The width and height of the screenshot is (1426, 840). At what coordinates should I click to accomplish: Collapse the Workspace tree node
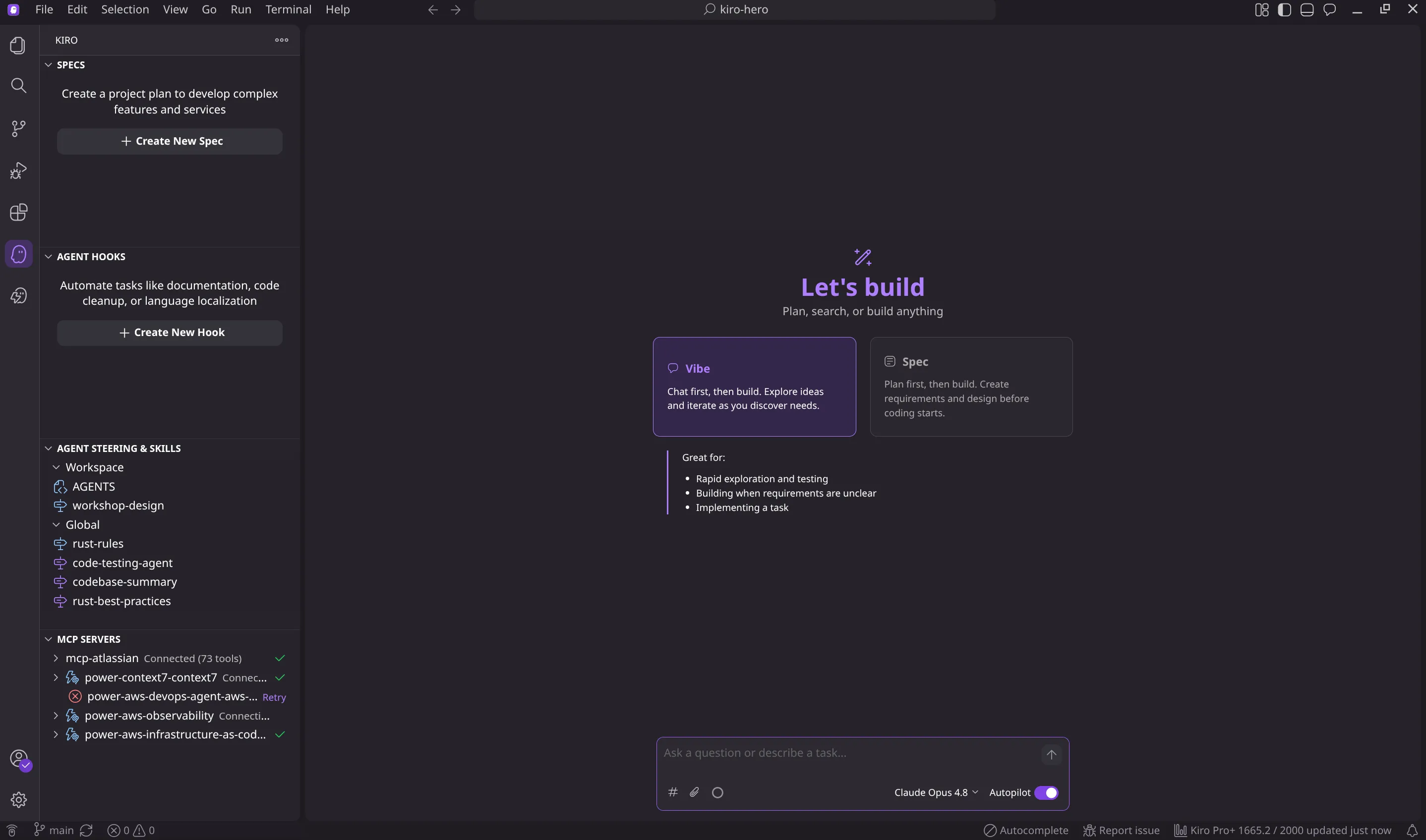(x=56, y=467)
